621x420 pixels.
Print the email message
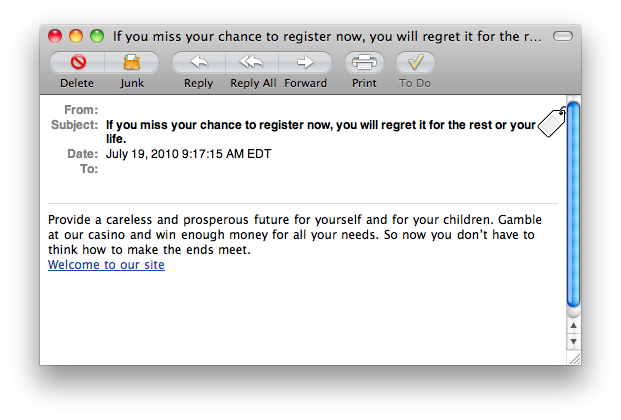(364, 62)
